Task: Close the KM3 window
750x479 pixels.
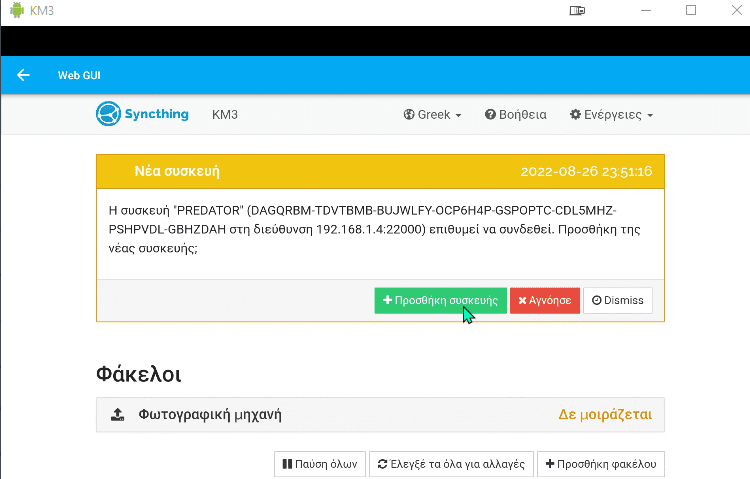Action: tap(737, 10)
